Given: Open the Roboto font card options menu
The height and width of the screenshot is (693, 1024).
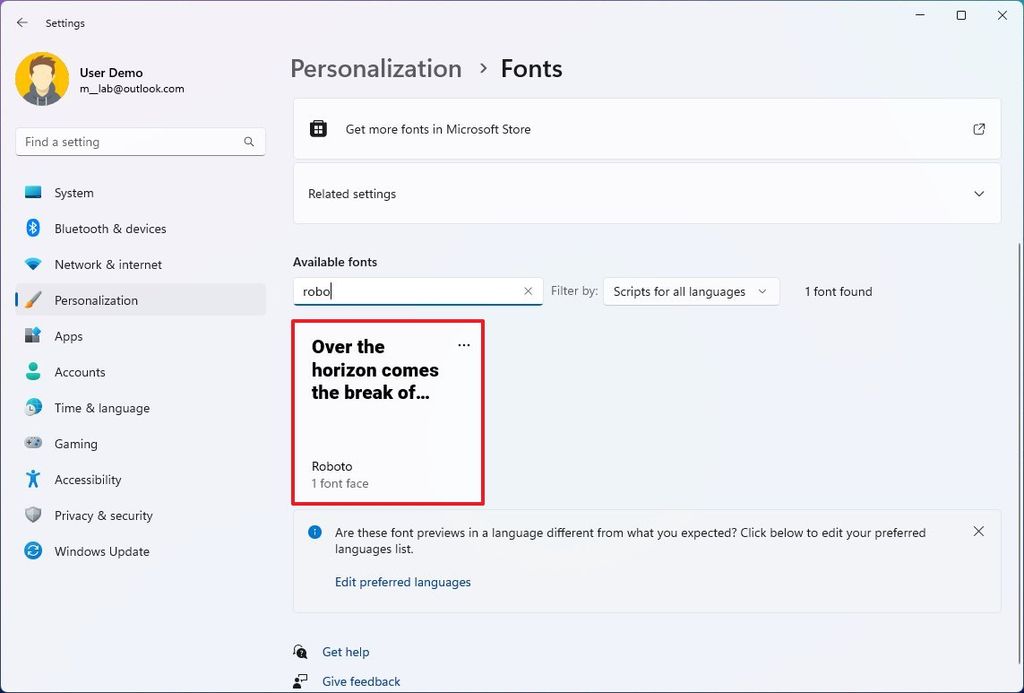Looking at the screenshot, I should coord(463,344).
